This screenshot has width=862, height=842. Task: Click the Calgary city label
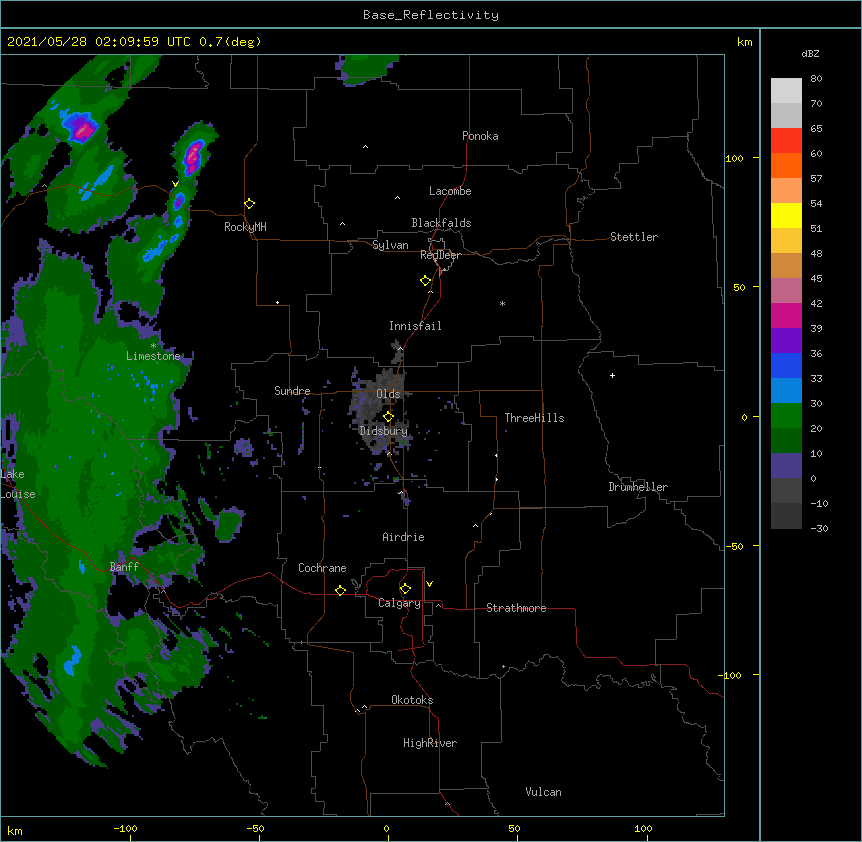pyautogui.click(x=399, y=603)
